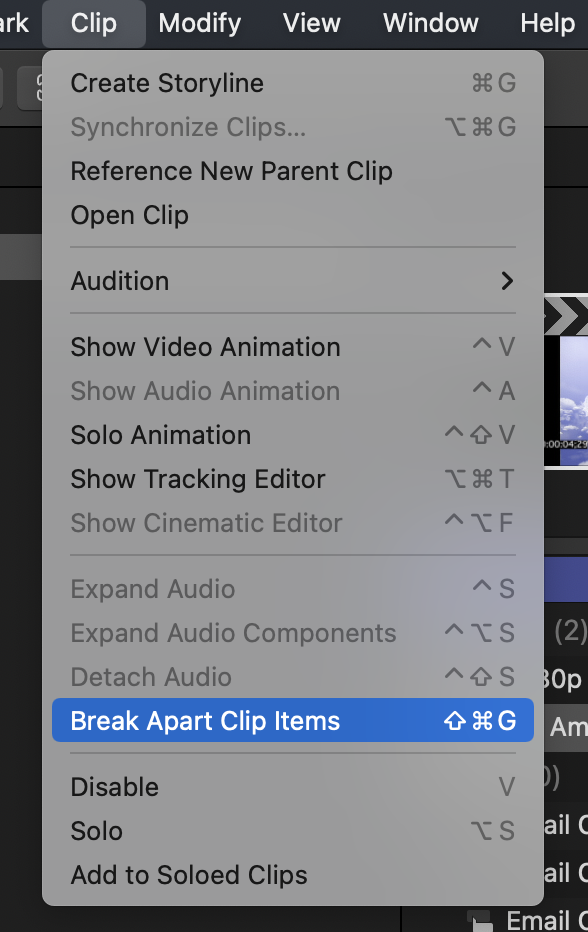Screen dimensions: 588x932
Task: Open the View menu
Action: click(x=312, y=24)
